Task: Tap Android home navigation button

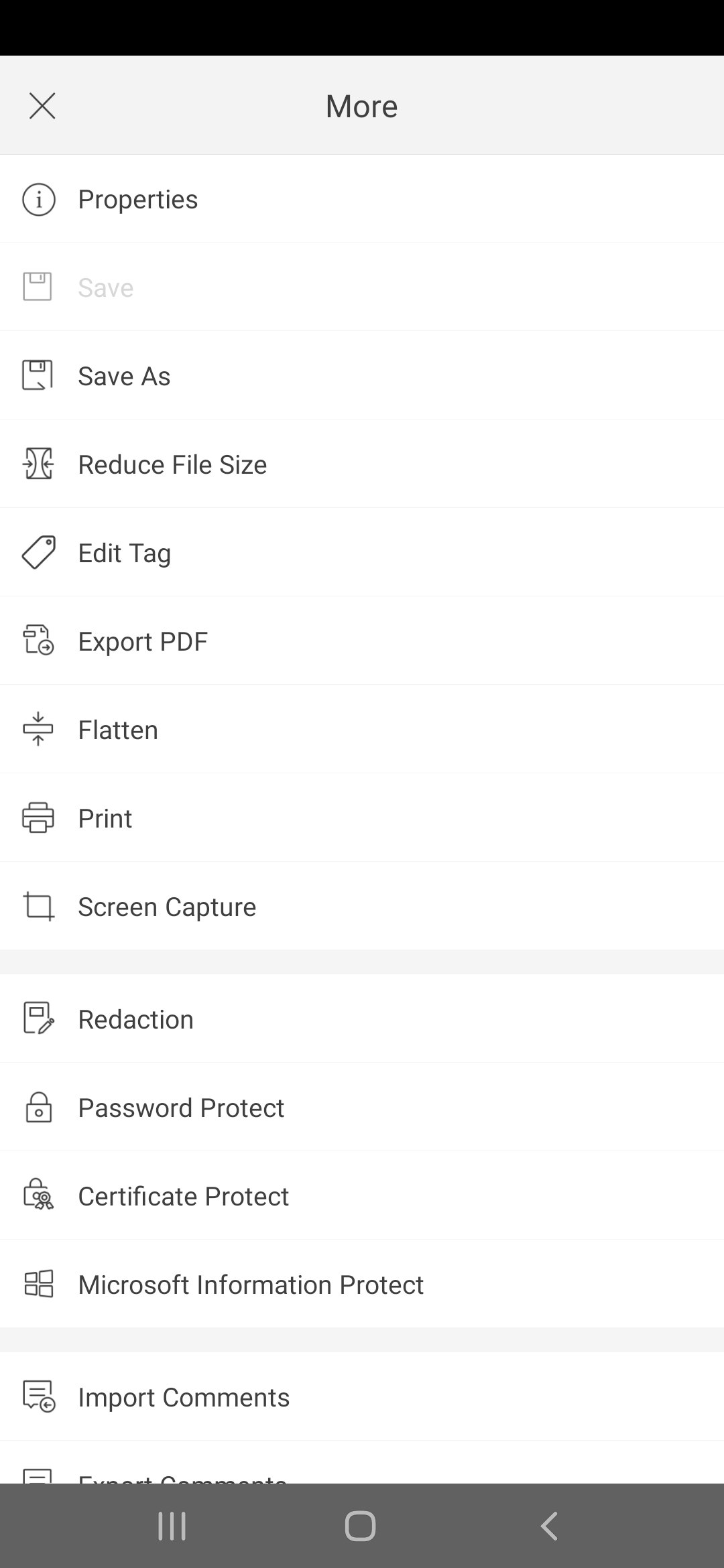Action: pos(360,1526)
